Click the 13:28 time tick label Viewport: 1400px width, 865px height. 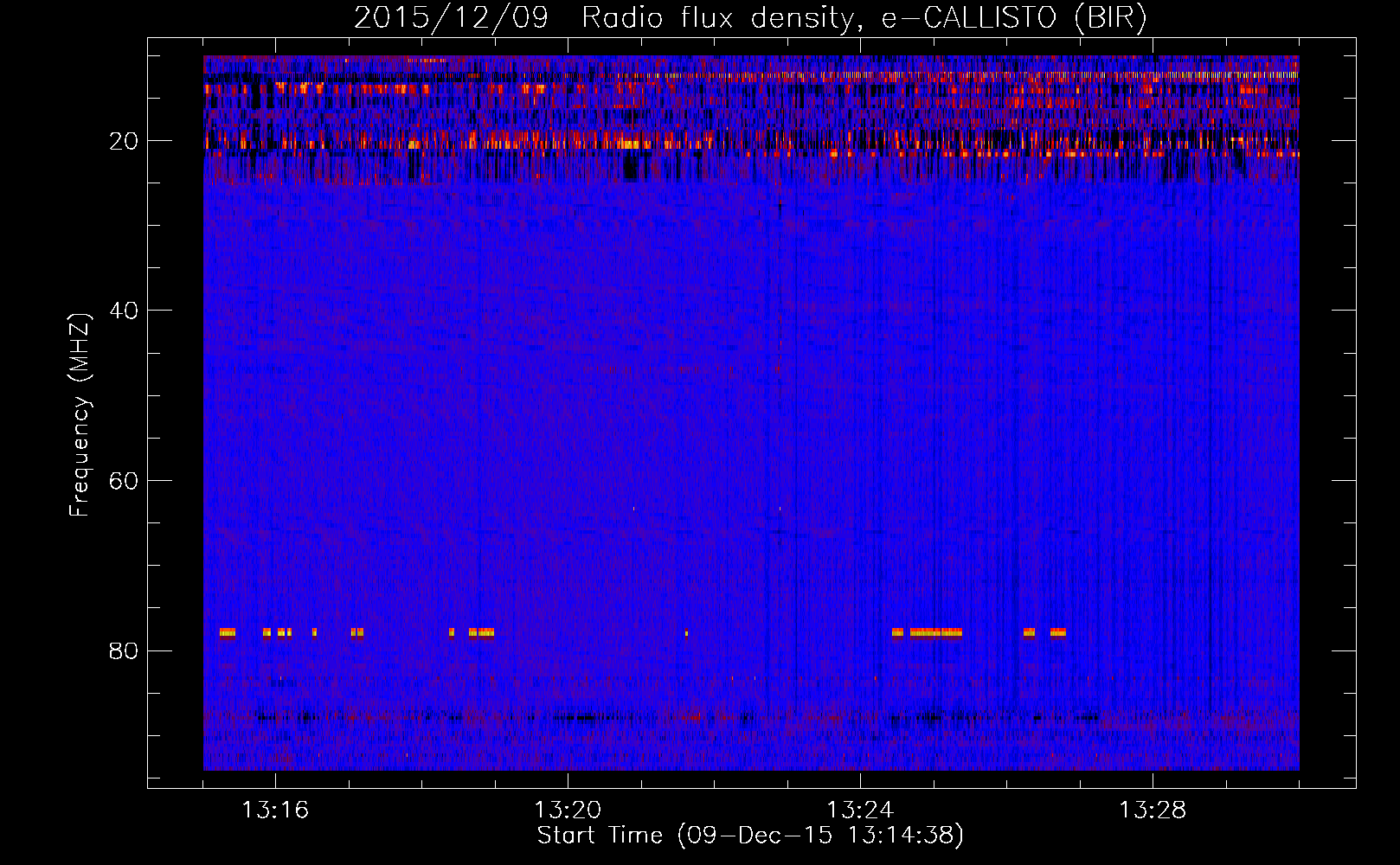(1153, 811)
